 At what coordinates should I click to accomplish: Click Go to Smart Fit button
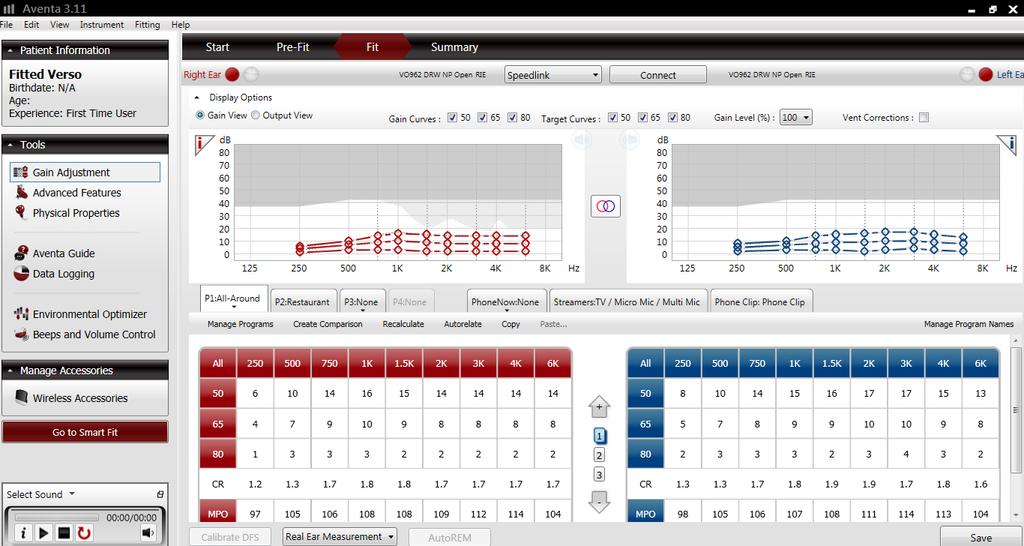coord(85,432)
